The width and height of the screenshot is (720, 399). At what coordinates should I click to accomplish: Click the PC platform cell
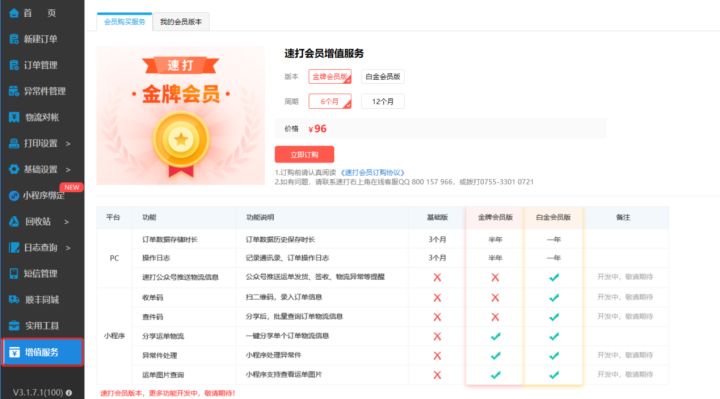[x=114, y=259]
